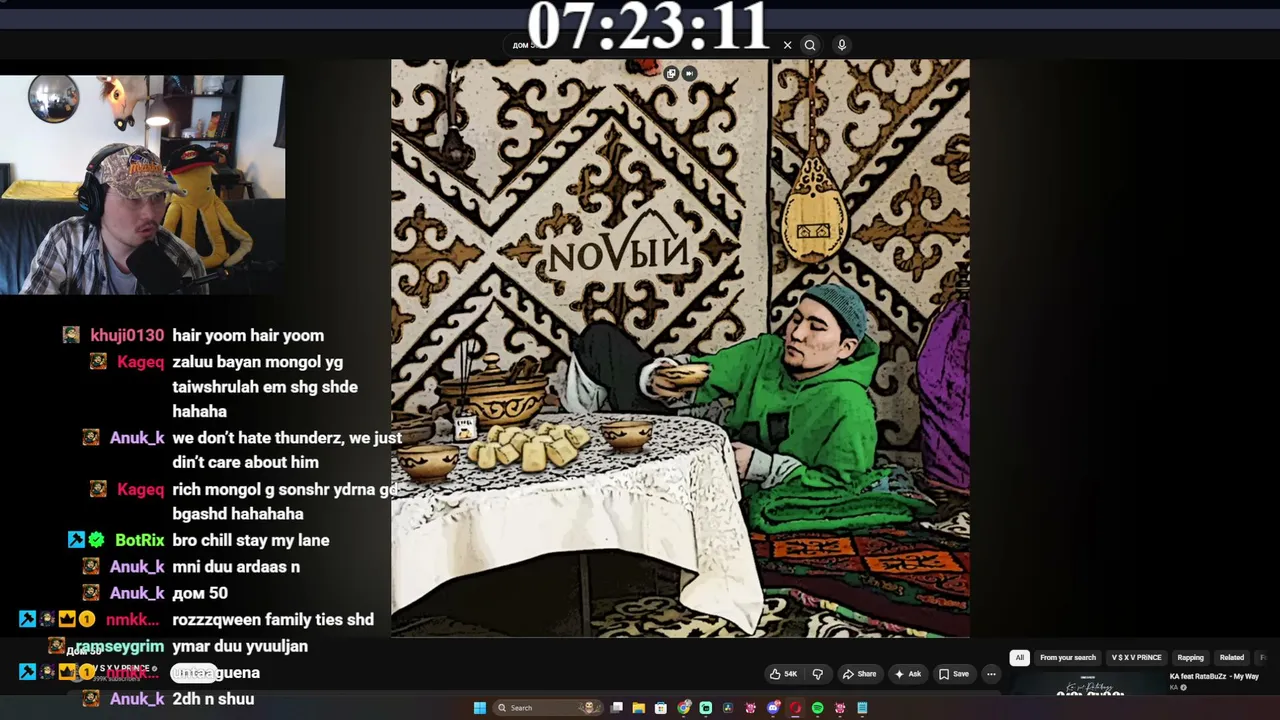Click the NOVЫЙ album art video

pos(680,348)
